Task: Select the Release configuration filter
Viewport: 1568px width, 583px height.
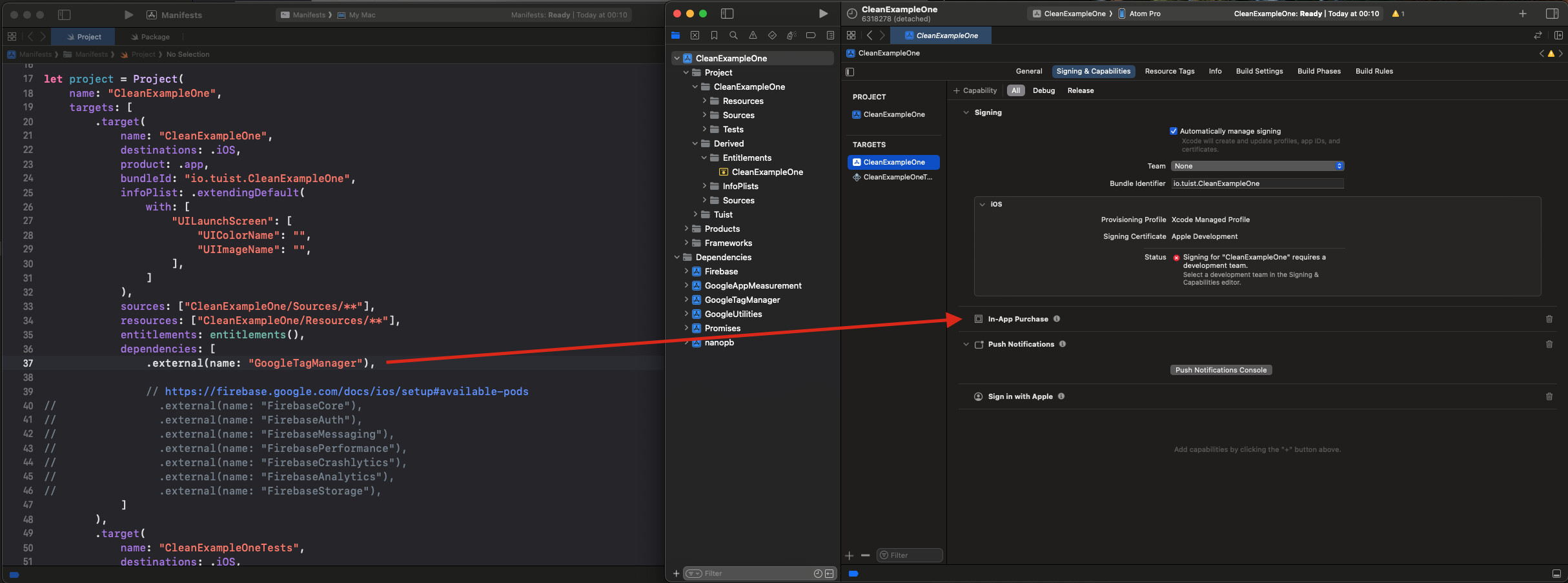Action: click(1081, 90)
